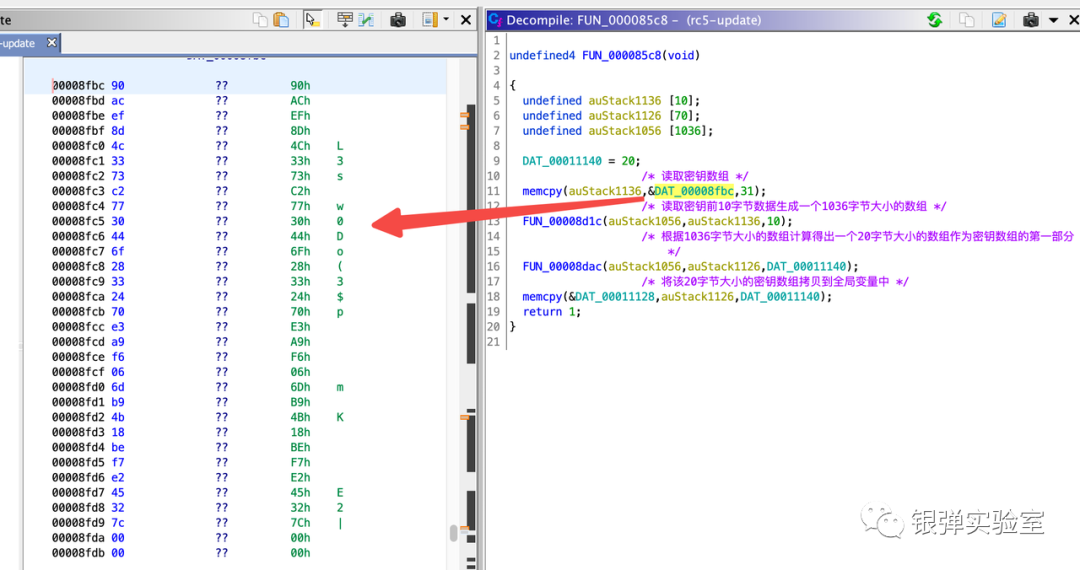Click auStack1136 variable declaration
The width and height of the screenshot is (1080, 570).
point(625,101)
